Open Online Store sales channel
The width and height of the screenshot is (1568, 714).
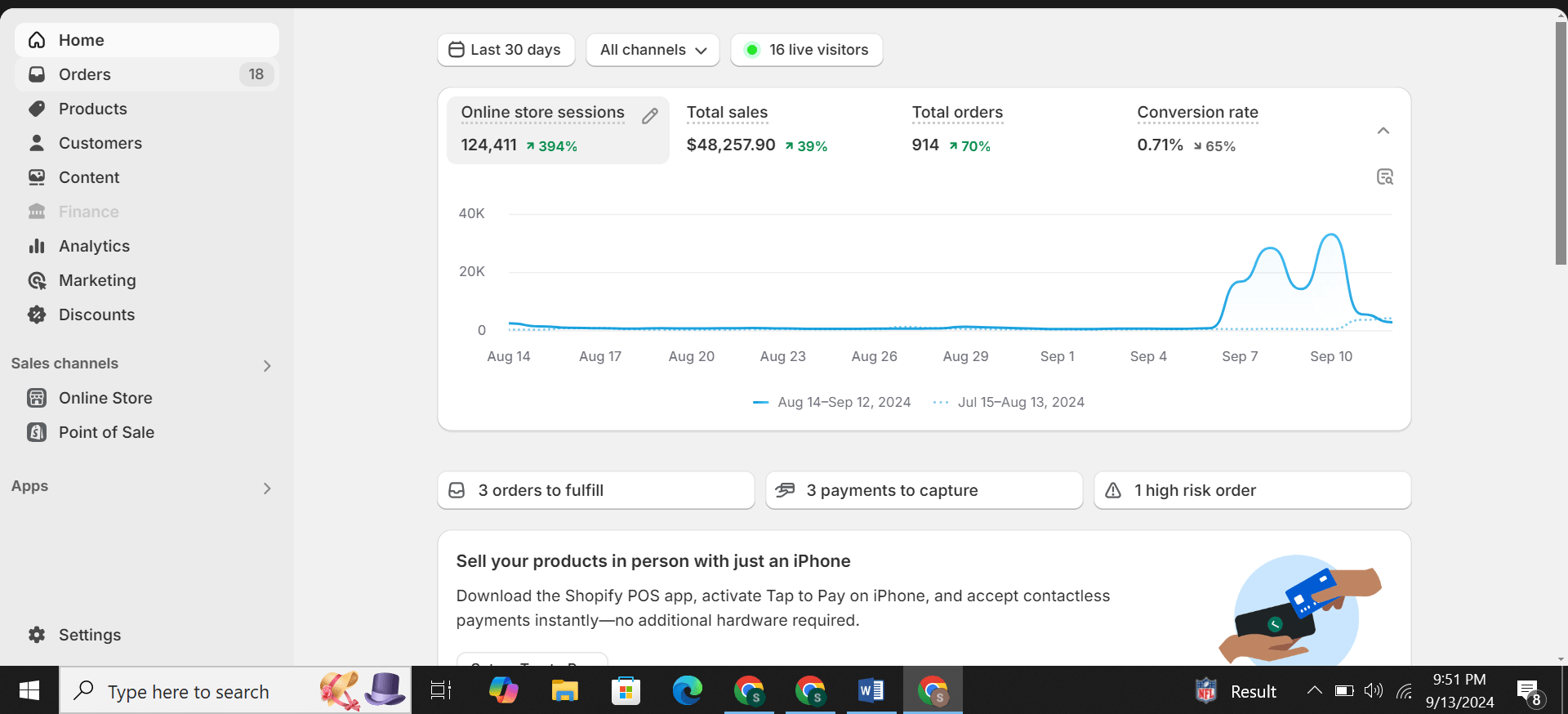pos(147,398)
